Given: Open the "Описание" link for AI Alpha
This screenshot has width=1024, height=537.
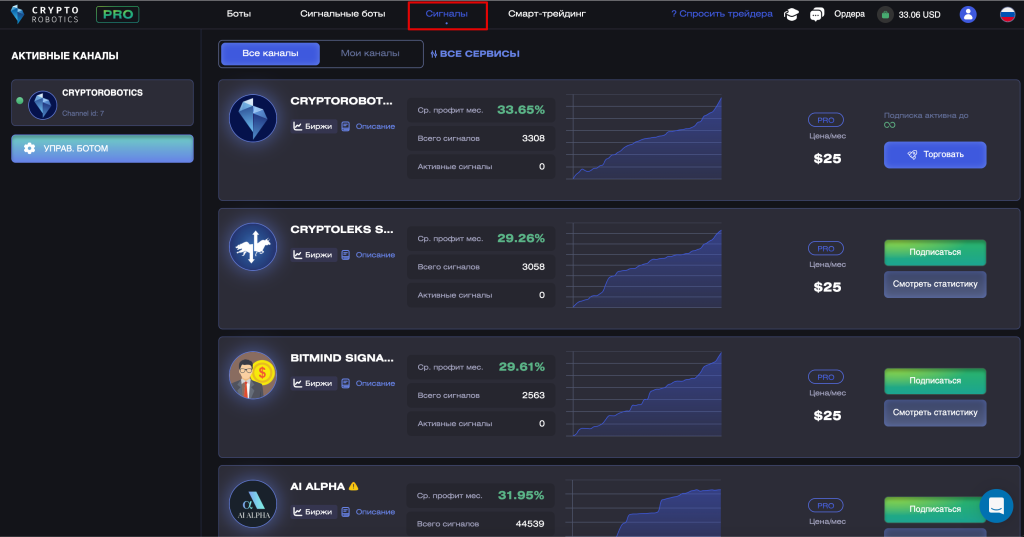Looking at the screenshot, I should coord(368,512).
